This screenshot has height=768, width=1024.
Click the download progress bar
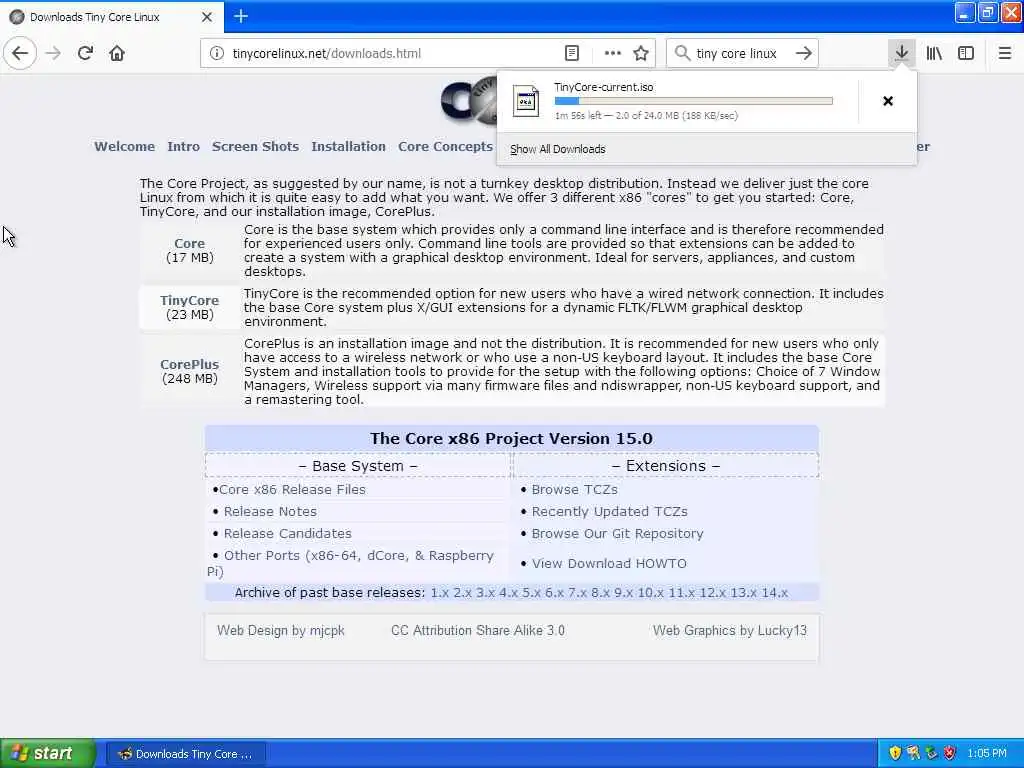click(694, 101)
